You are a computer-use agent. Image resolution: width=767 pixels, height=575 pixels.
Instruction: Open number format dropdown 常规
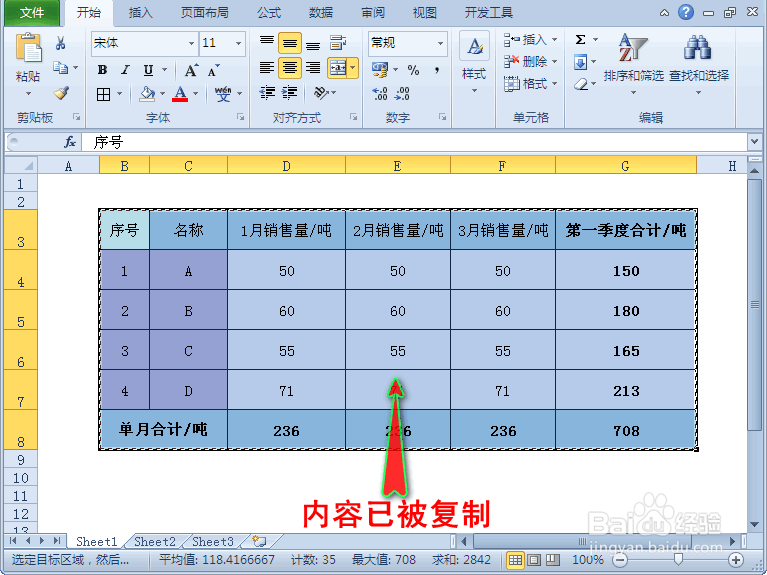(440, 43)
